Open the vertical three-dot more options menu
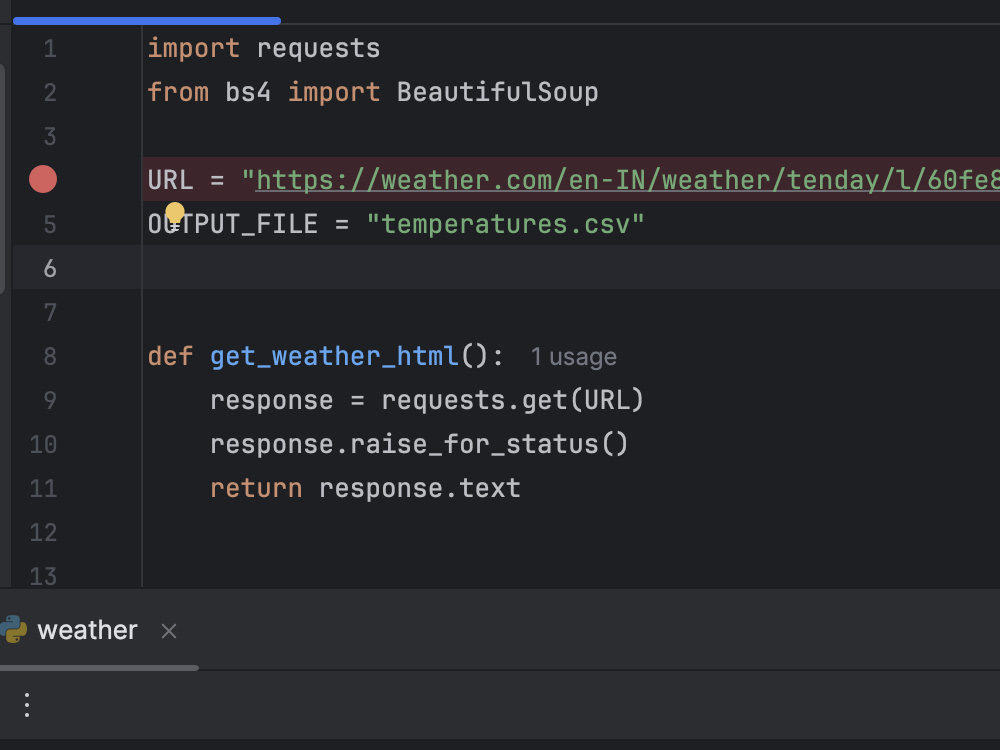Image resolution: width=1000 pixels, height=750 pixels. pos(27,705)
